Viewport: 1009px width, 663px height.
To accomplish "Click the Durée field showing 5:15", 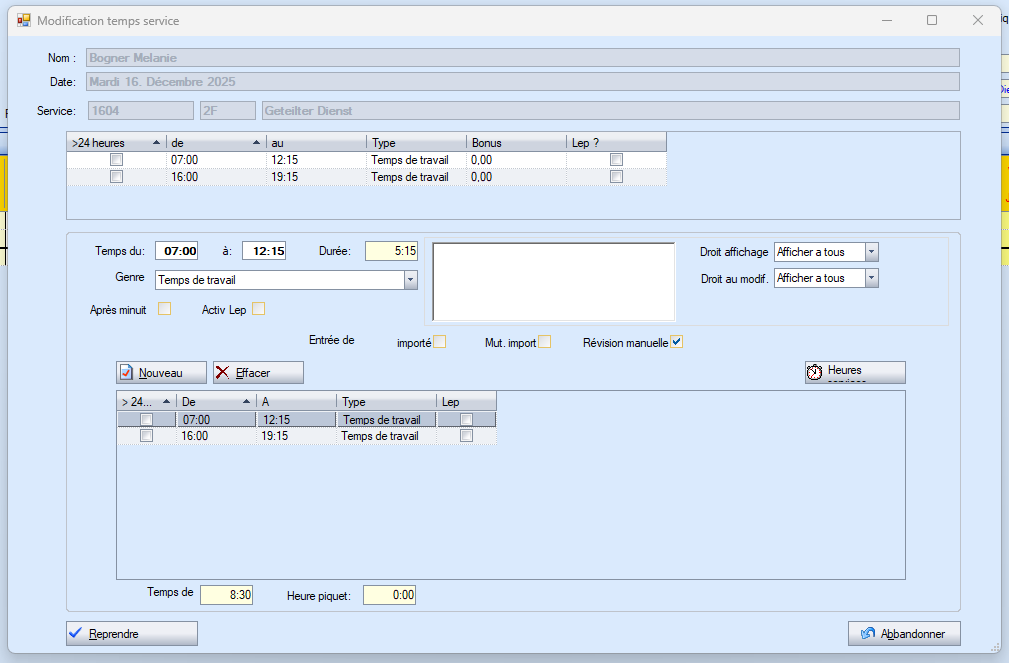I will (x=391, y=251).
